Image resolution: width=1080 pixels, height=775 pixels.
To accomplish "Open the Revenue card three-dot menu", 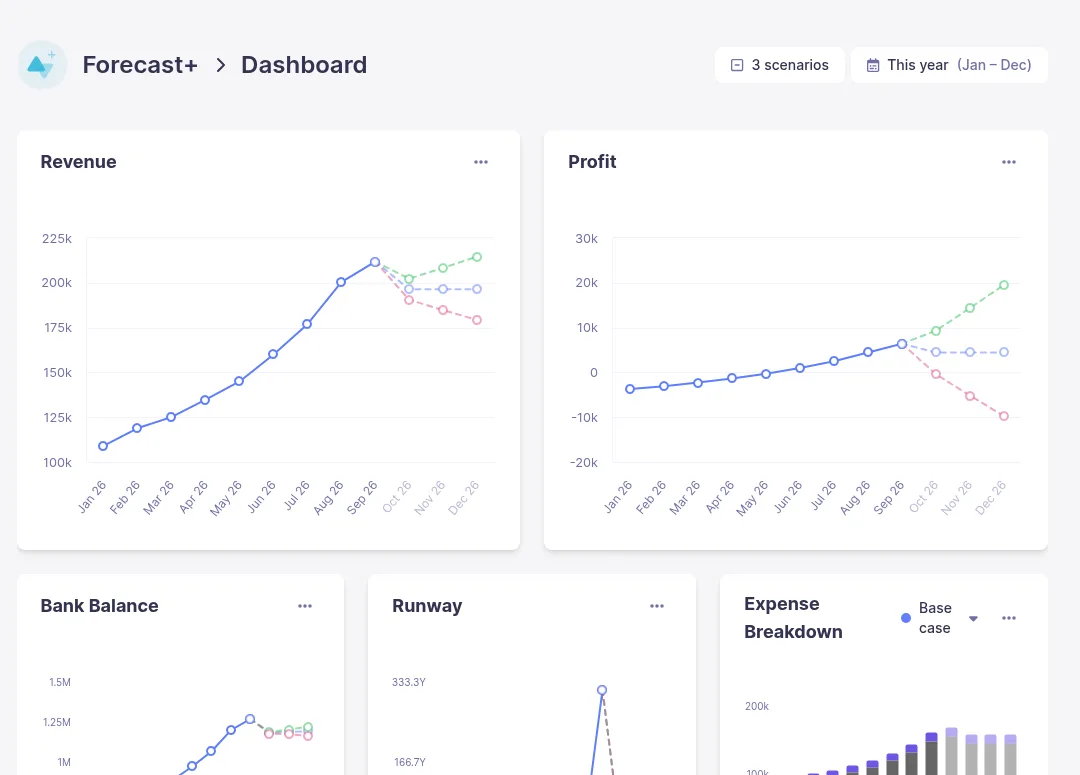I will [x=481, y=162].
